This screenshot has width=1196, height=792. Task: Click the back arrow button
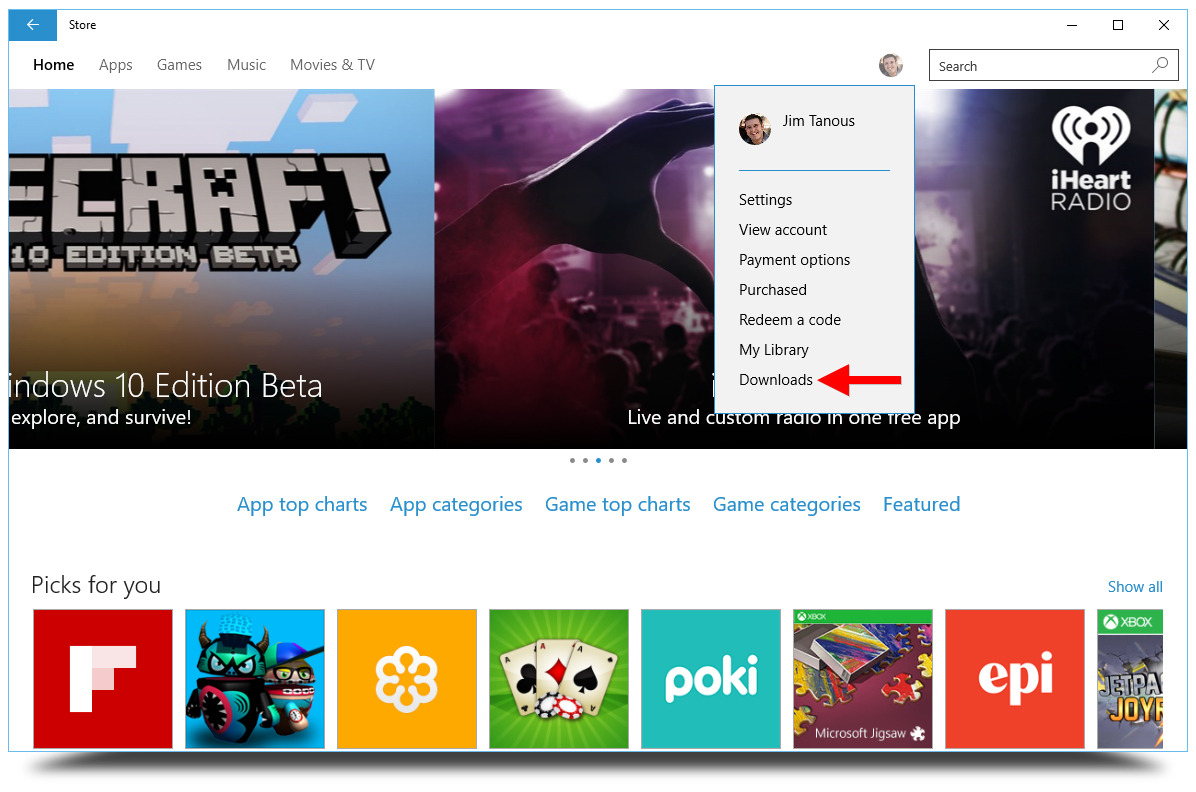[x=33, y=25]
